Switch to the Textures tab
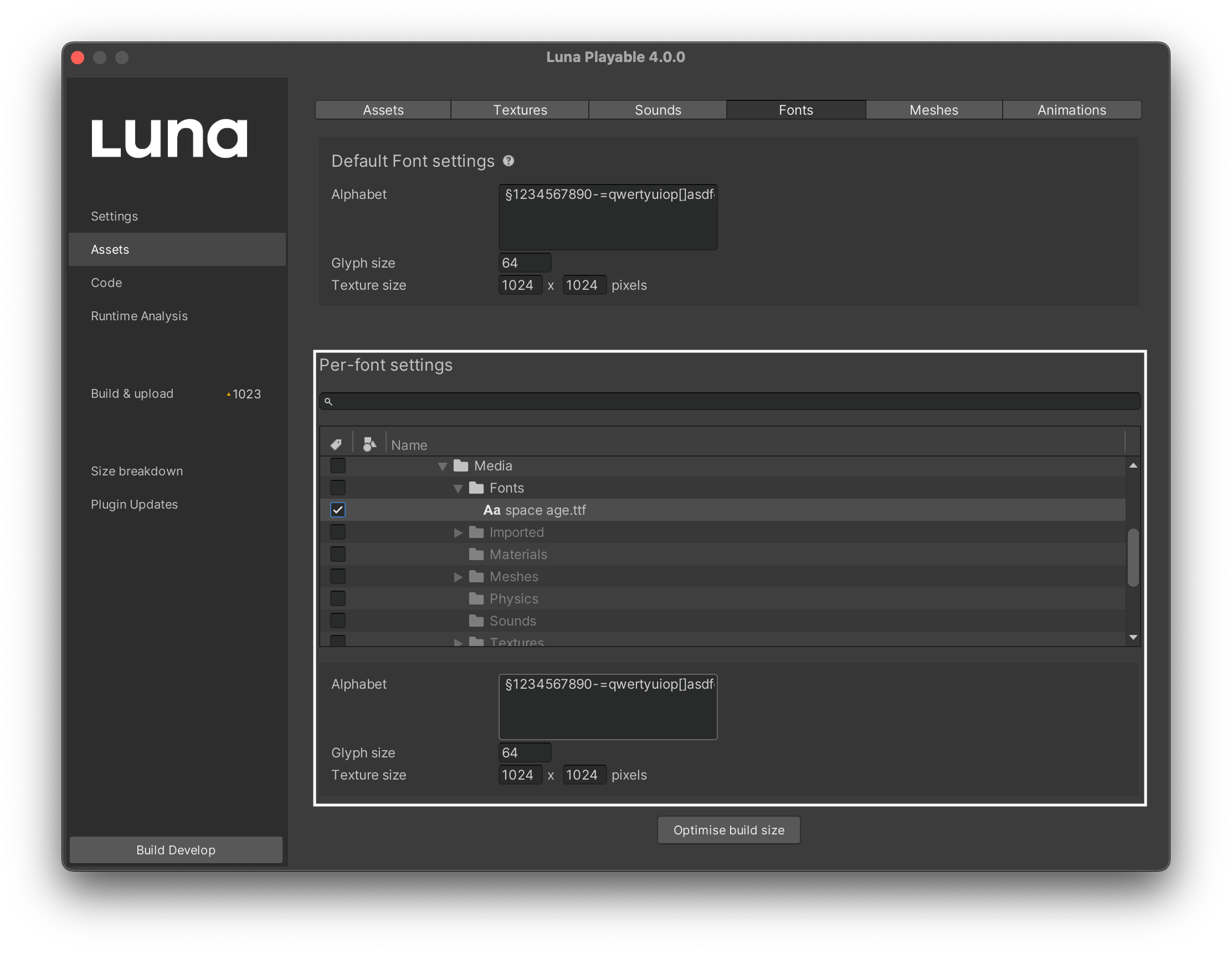The height and width of the screenshot is (953, 1232). pos(520,110)
